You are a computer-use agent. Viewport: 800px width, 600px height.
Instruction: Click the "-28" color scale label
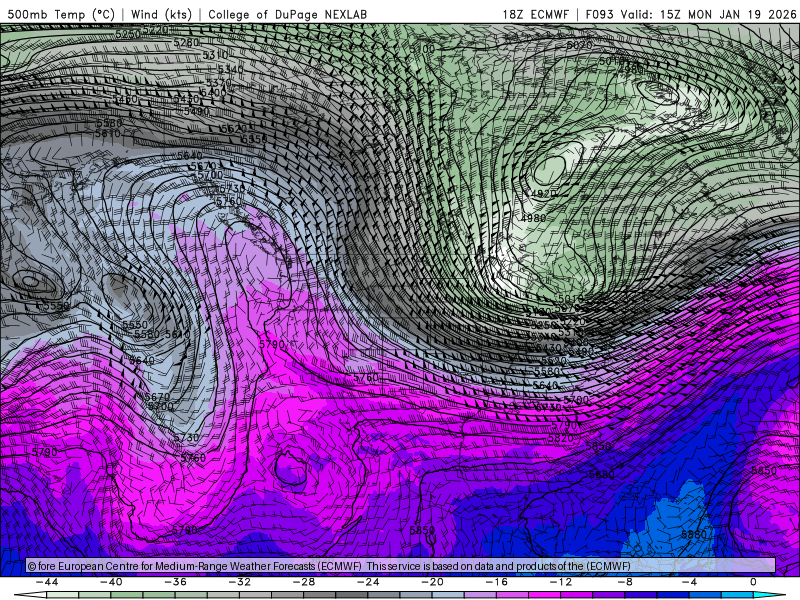pyautogui.click(x=304, y=582)
